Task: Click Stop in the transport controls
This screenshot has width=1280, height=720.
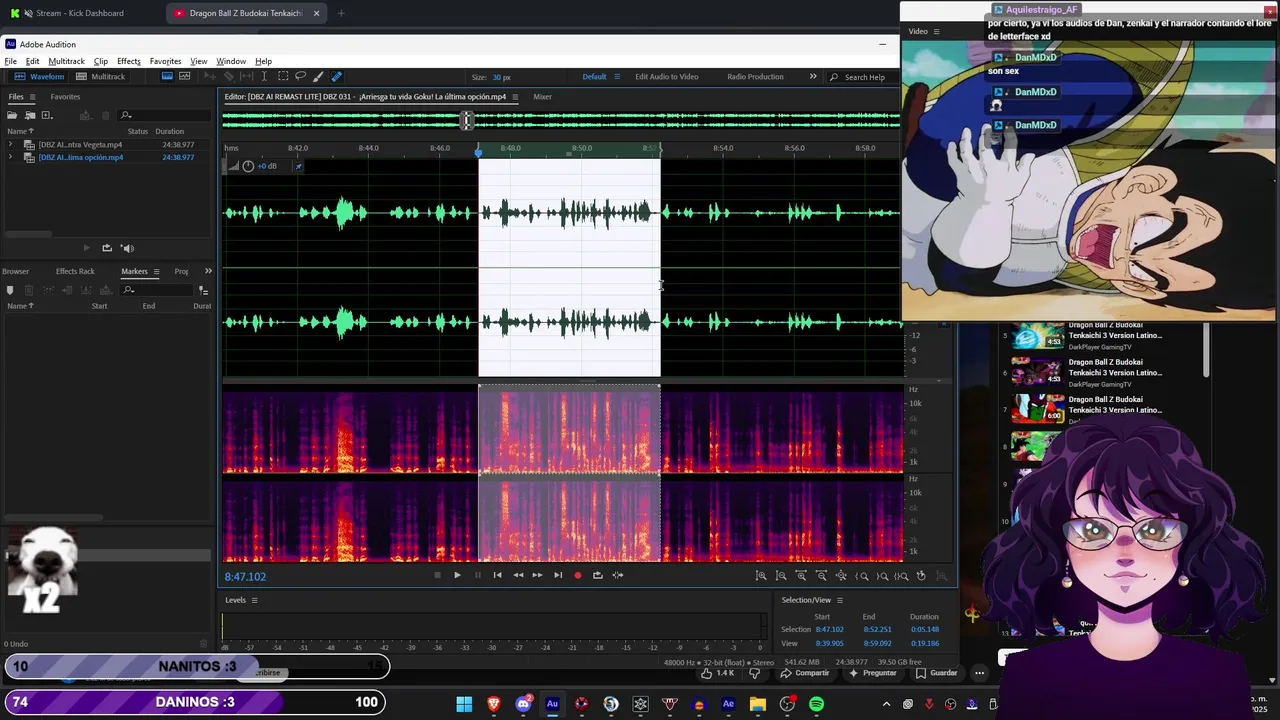Action: coord(437,575)
